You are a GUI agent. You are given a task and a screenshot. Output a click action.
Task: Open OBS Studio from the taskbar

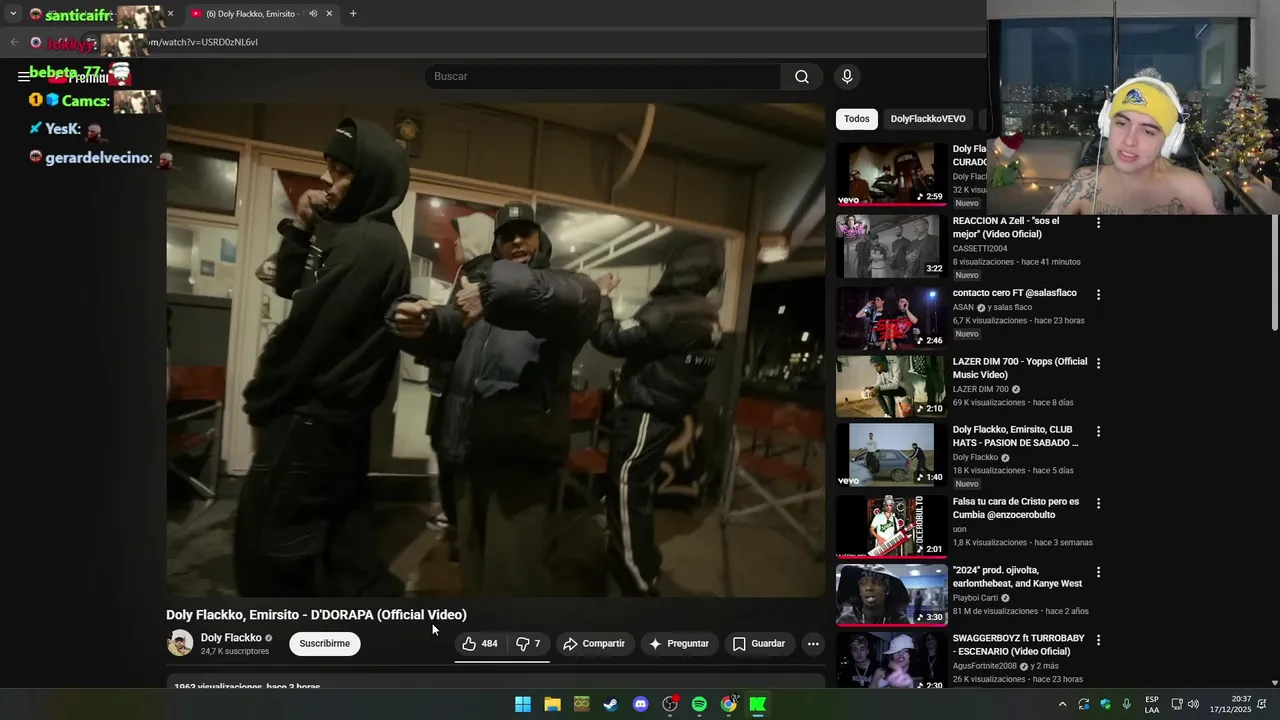(x=670, y=705)
